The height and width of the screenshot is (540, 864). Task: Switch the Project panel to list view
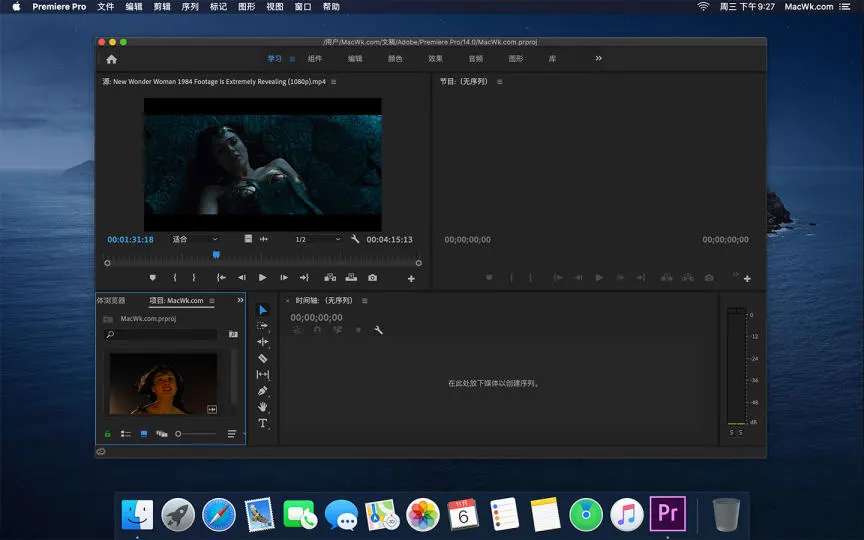(x=126, y=434)
